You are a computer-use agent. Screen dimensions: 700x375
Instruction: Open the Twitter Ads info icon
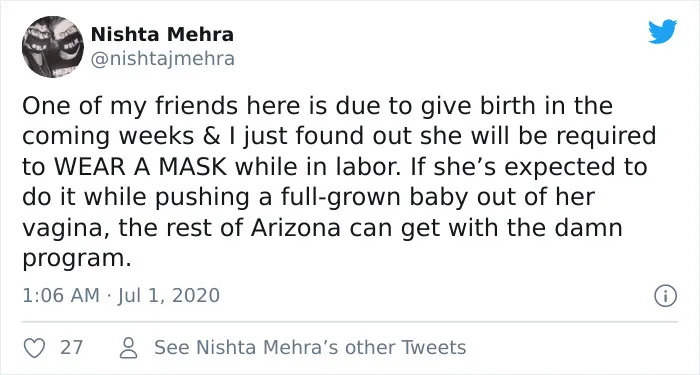(x=666, y=296)
